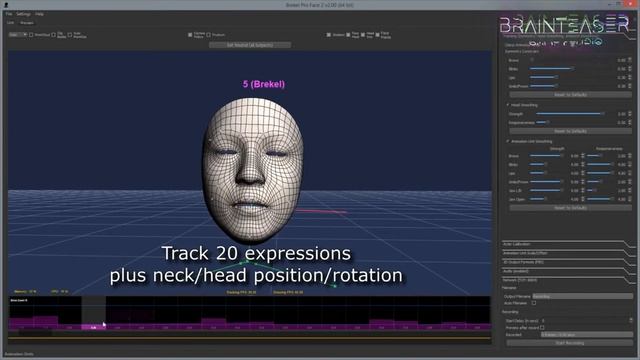The image size is (640, 360).
Task: Reset Animation Unit Smoothing to defaults
Action: [x=570, y=208]
